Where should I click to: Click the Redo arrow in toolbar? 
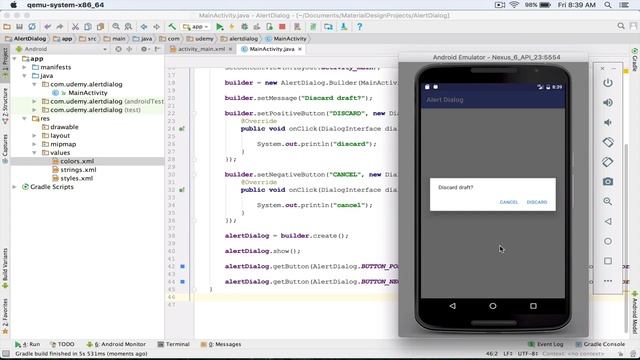tap(60, 27)
